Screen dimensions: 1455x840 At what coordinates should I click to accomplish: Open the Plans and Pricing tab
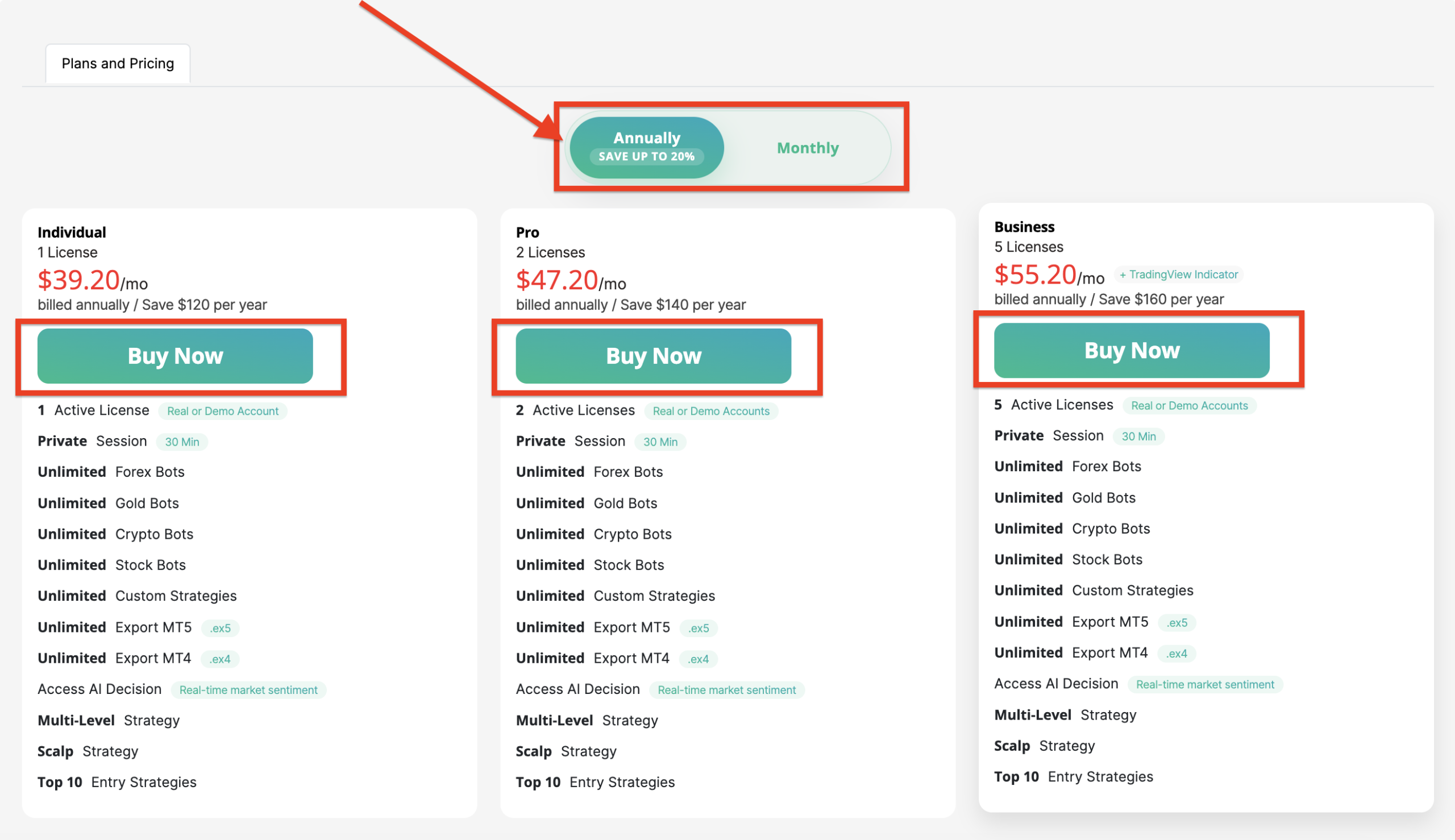[x=118, y=64]
